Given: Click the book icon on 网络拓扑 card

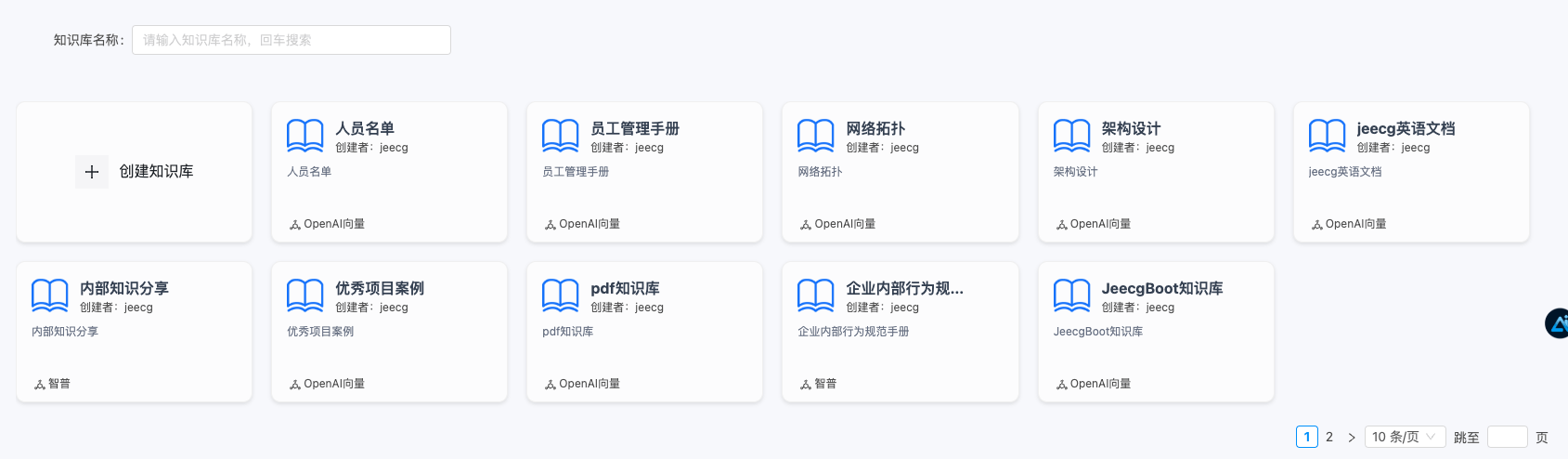Looking at the screenshot, I should click(x=816, y=136).
